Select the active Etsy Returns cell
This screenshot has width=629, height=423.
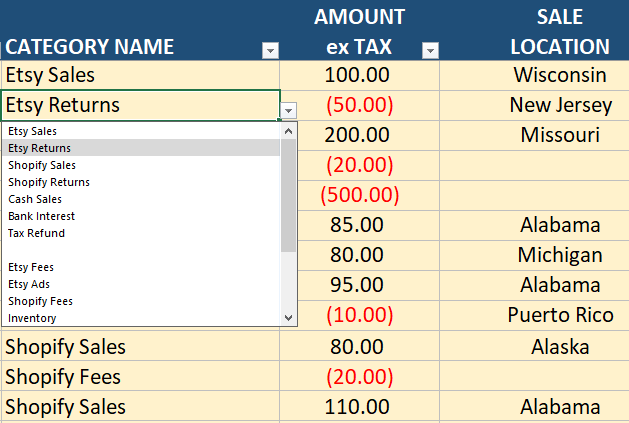coord(140,105)
